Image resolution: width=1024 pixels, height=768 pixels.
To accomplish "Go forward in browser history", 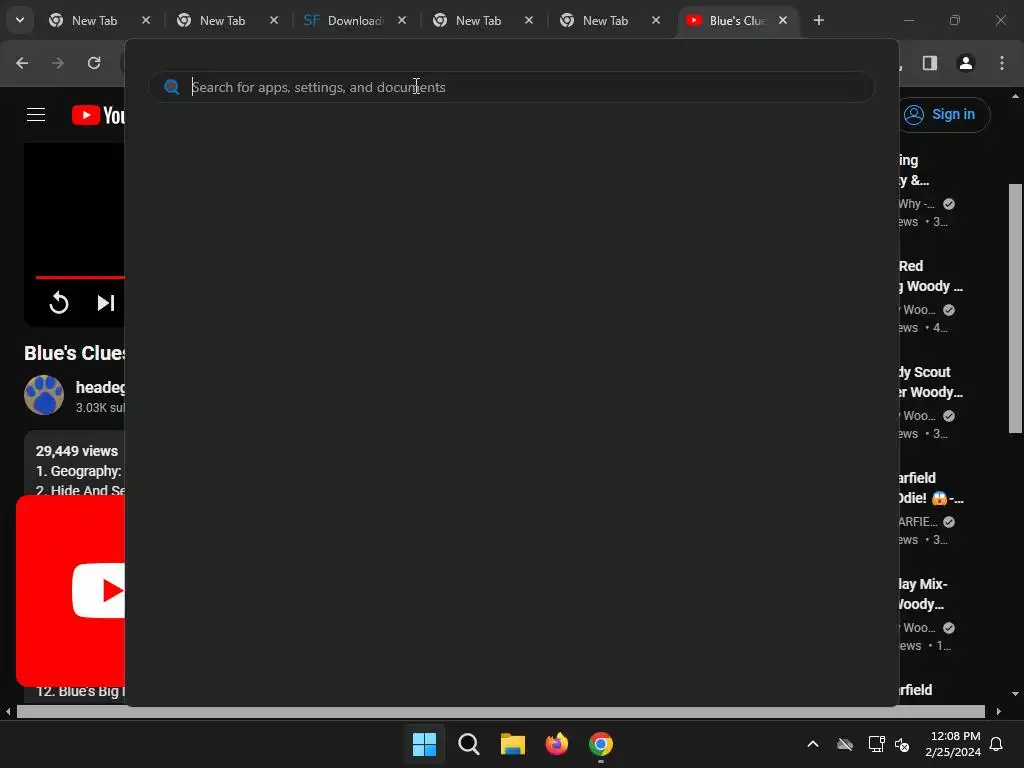I will click(x=58, y=63).
